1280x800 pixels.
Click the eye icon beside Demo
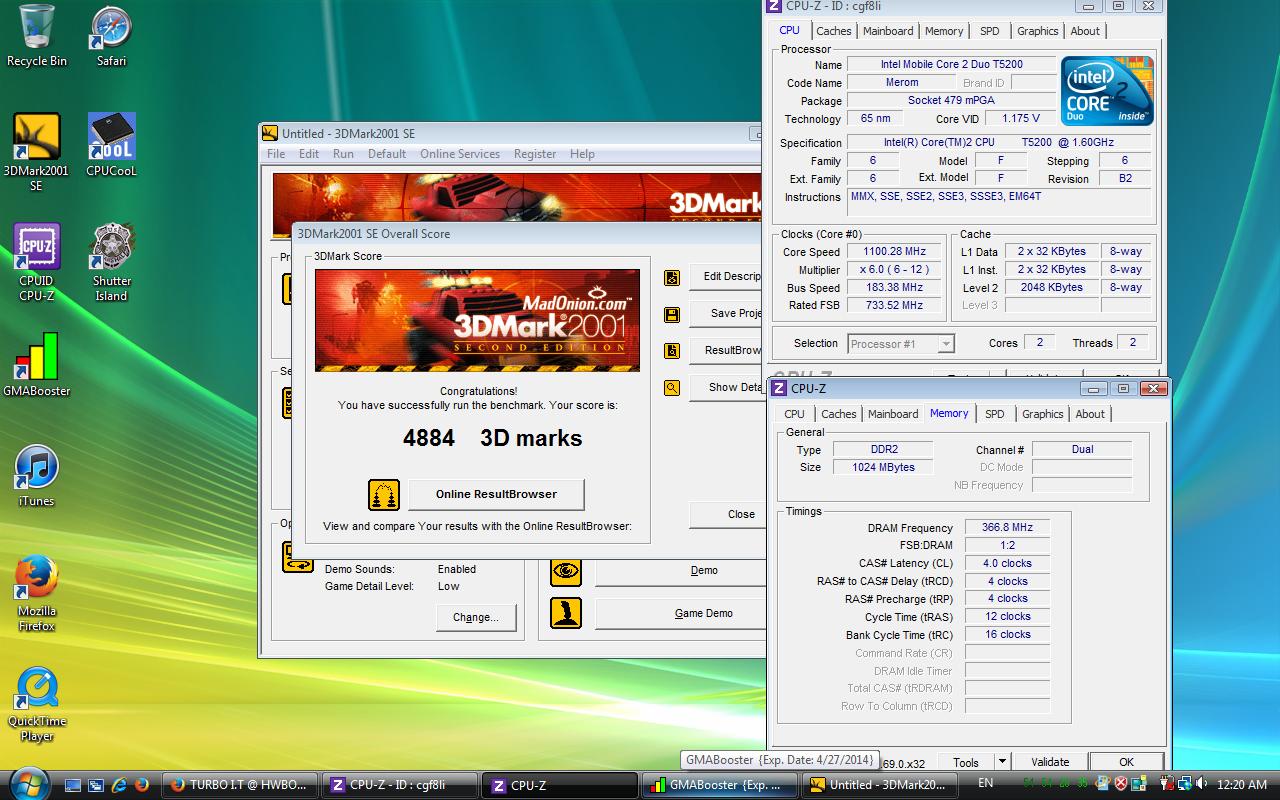[566, 570]
